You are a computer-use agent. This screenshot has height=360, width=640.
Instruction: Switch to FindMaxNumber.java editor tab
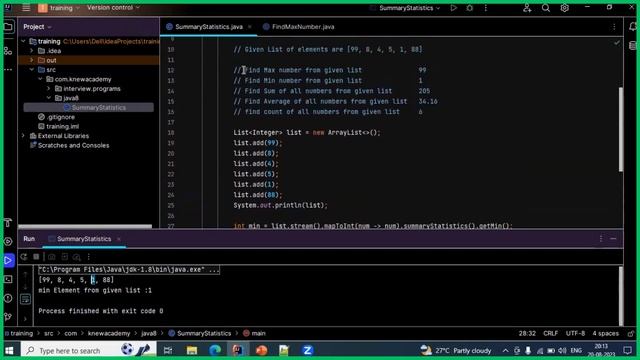click(298, 27)
